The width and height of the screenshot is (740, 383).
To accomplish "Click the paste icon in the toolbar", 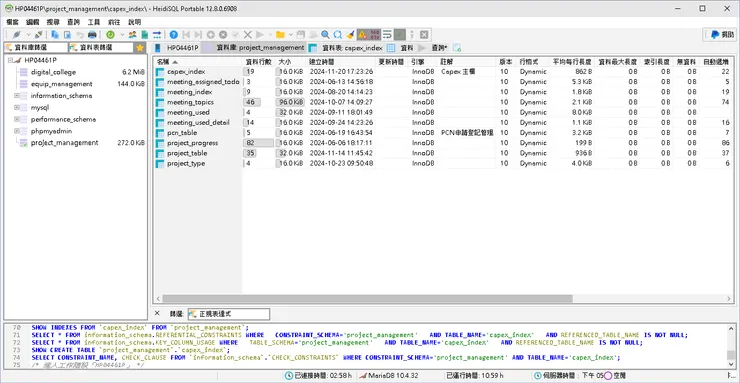I will (x=67, y=34).
